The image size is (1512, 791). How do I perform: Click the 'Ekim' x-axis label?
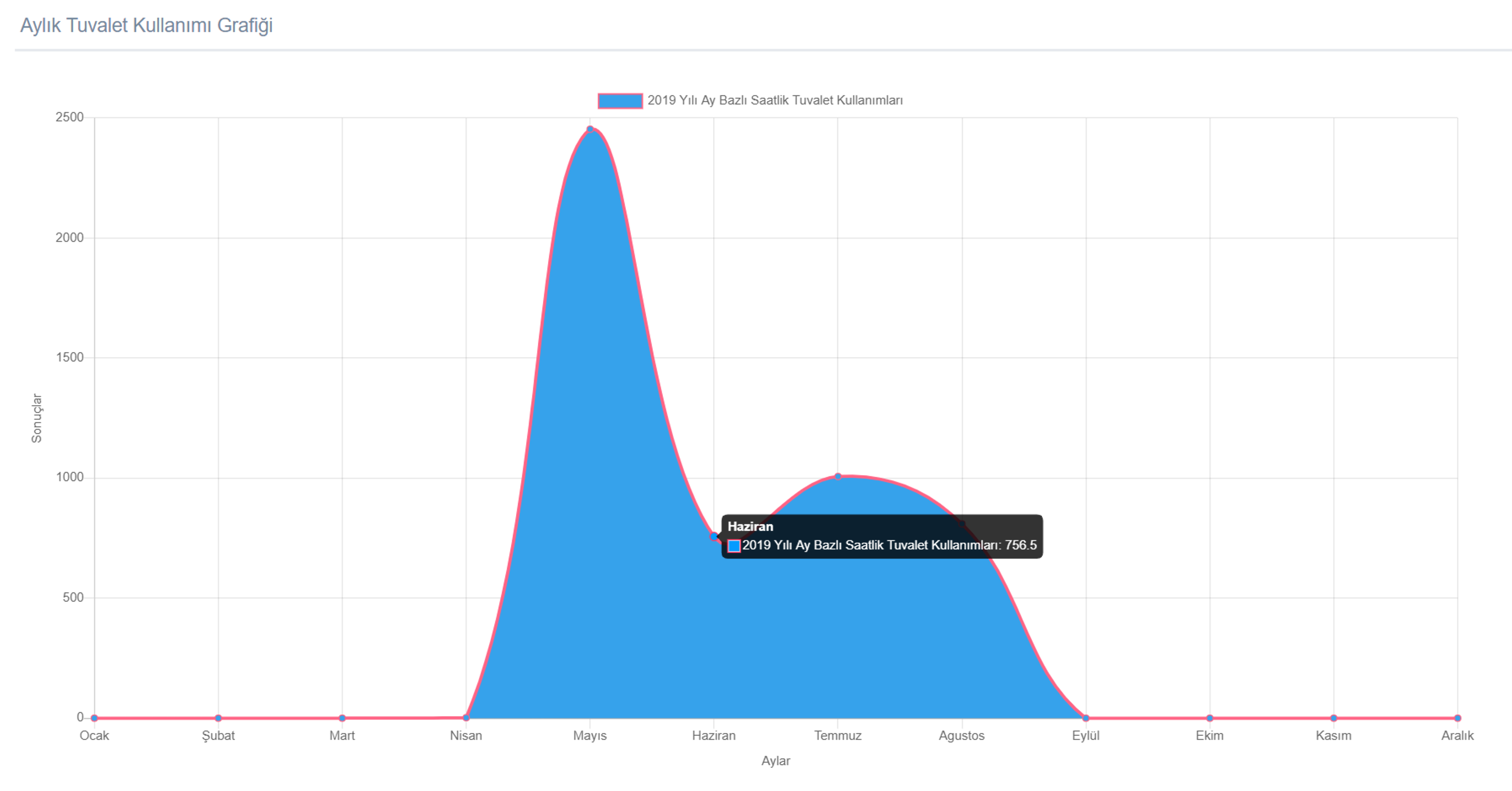(1210, 735)
